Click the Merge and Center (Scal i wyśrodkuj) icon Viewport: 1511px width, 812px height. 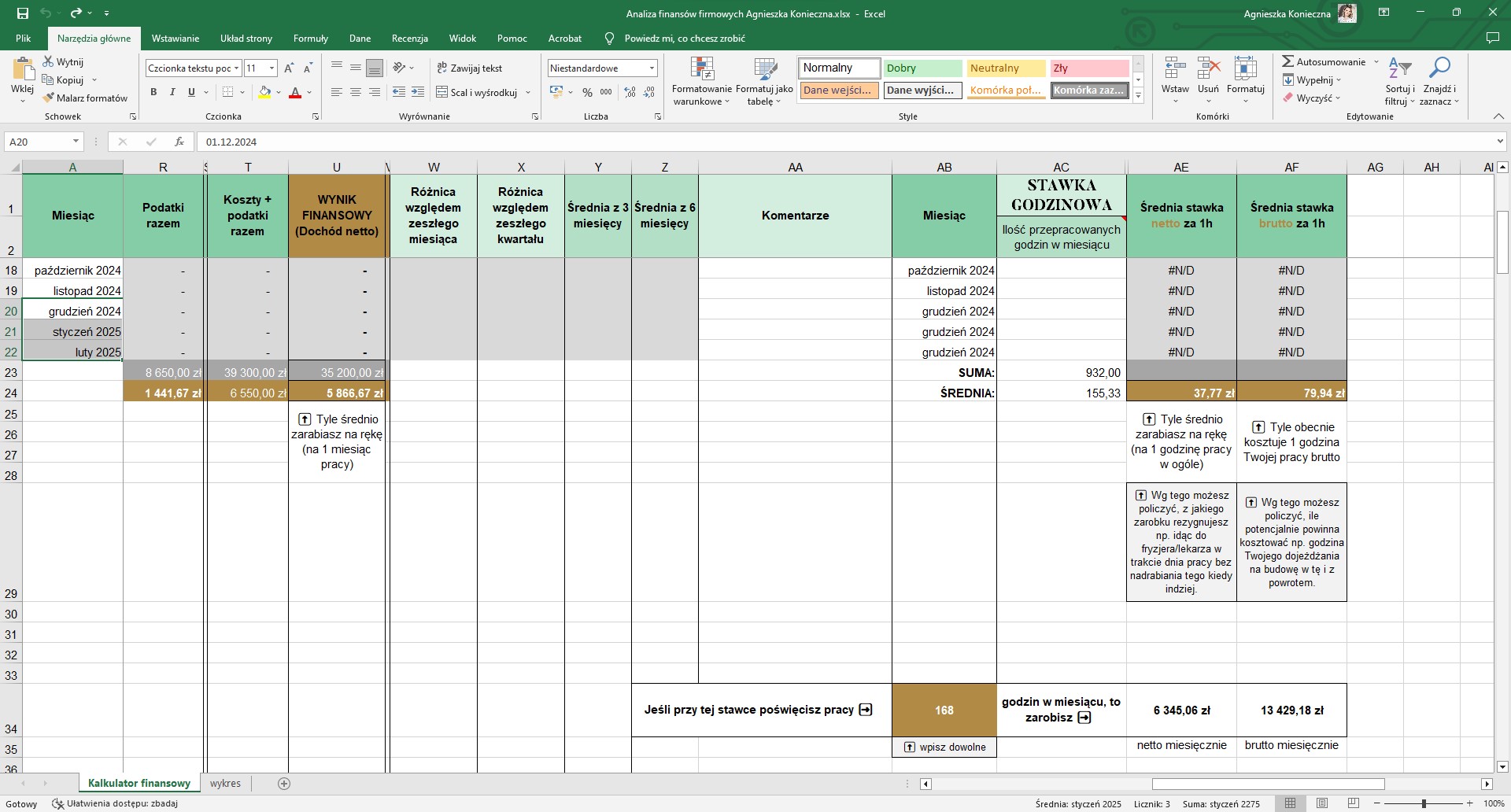coord(442,92)
